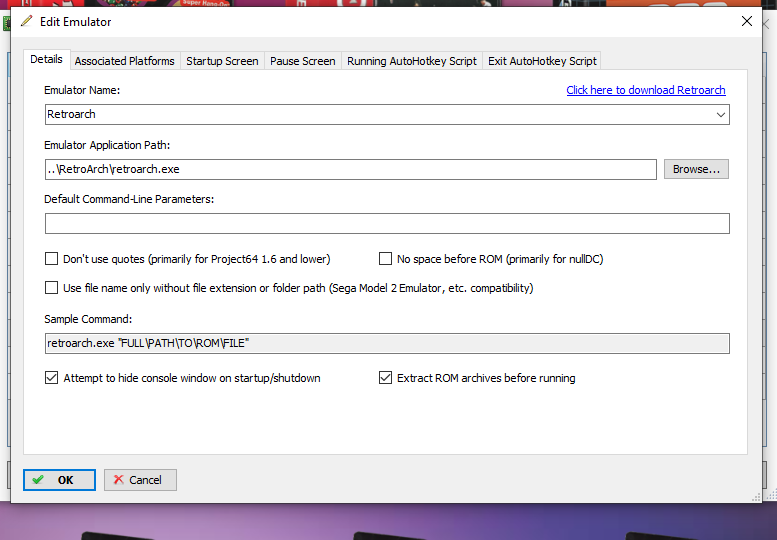The height and width of the screenshot is (540, 777).
Task: Switch to the Details tab
Action: [46, 59]
